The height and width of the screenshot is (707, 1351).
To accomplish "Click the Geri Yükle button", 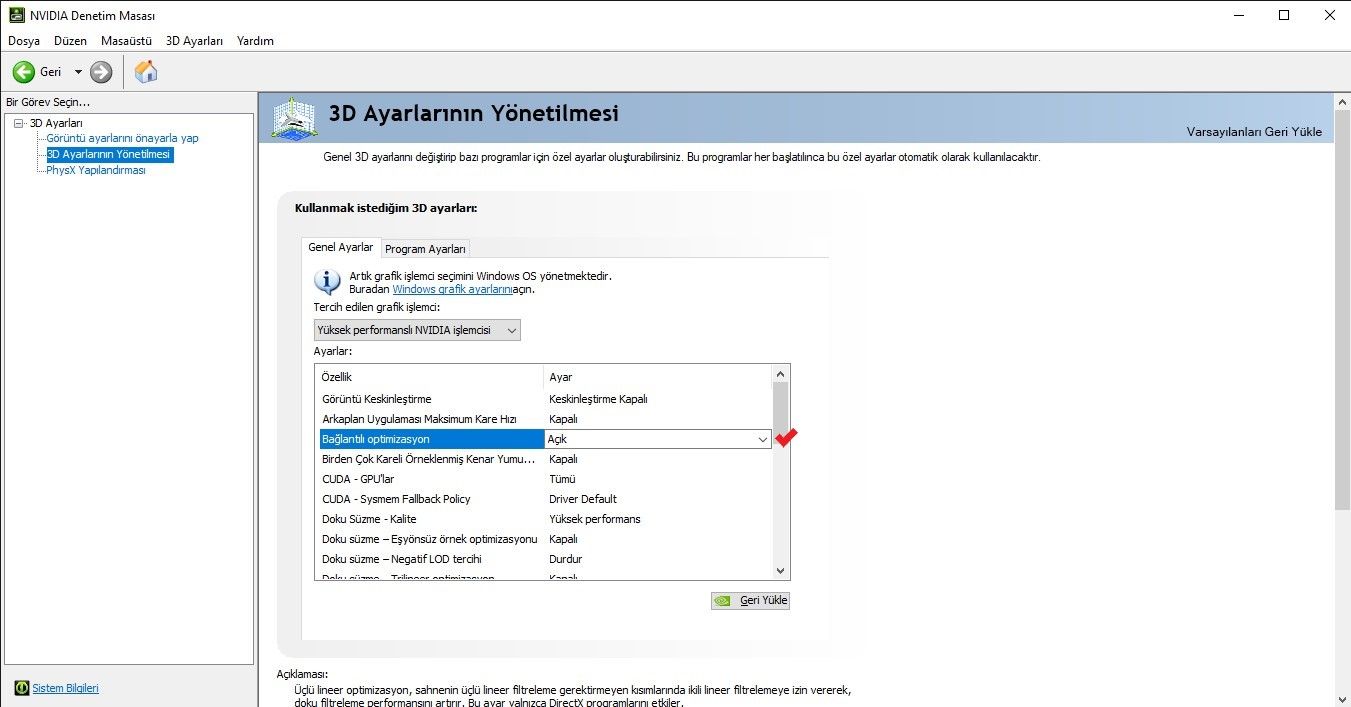I will (750, 601).
